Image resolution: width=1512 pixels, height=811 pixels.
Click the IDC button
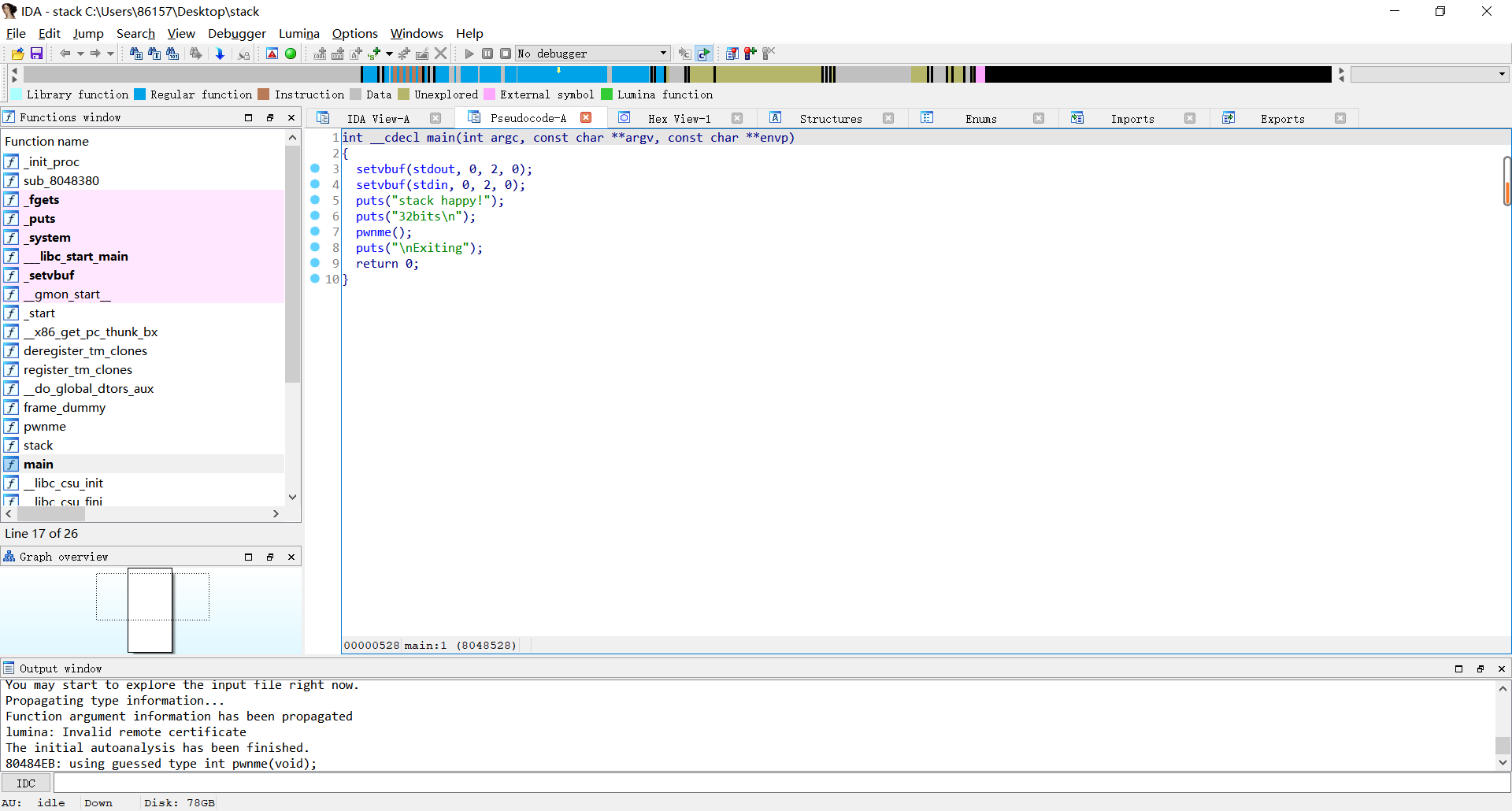(x=26, y=783)
